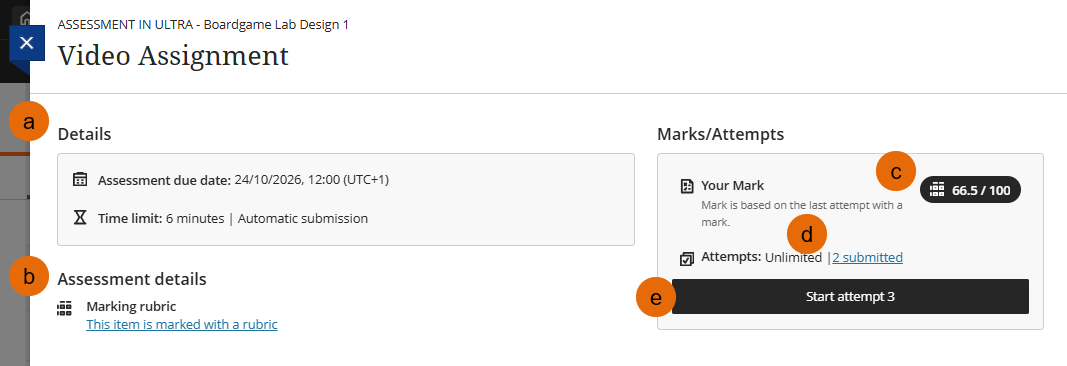Open the 66.5 / 100 mark pill
This screenshot has width=1067, height=366.
[970, 190]
